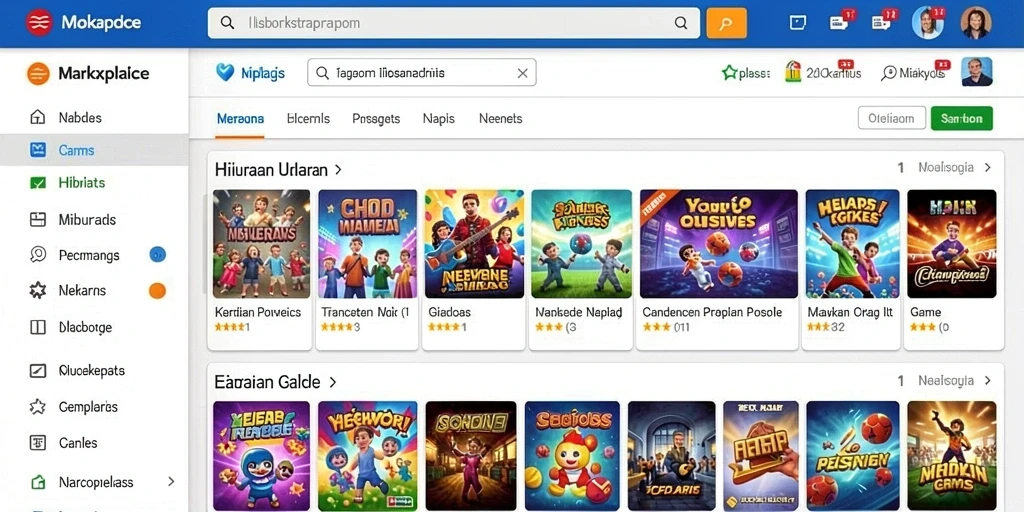Toggle the orange indicator beside Nekarns
Image resolution: width=1024 pixels, height=512 pixels.
pyautogui.click(x=157, y=291)
